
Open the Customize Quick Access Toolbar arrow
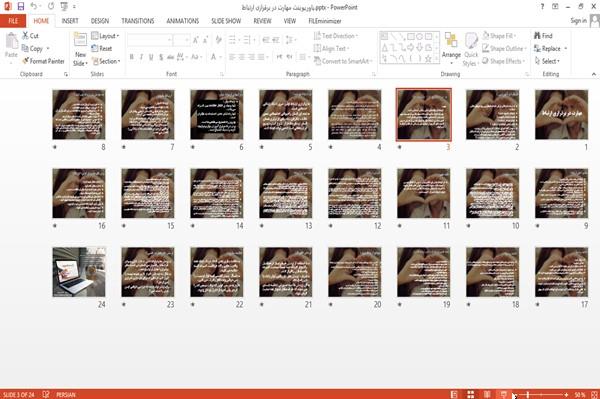74,7
